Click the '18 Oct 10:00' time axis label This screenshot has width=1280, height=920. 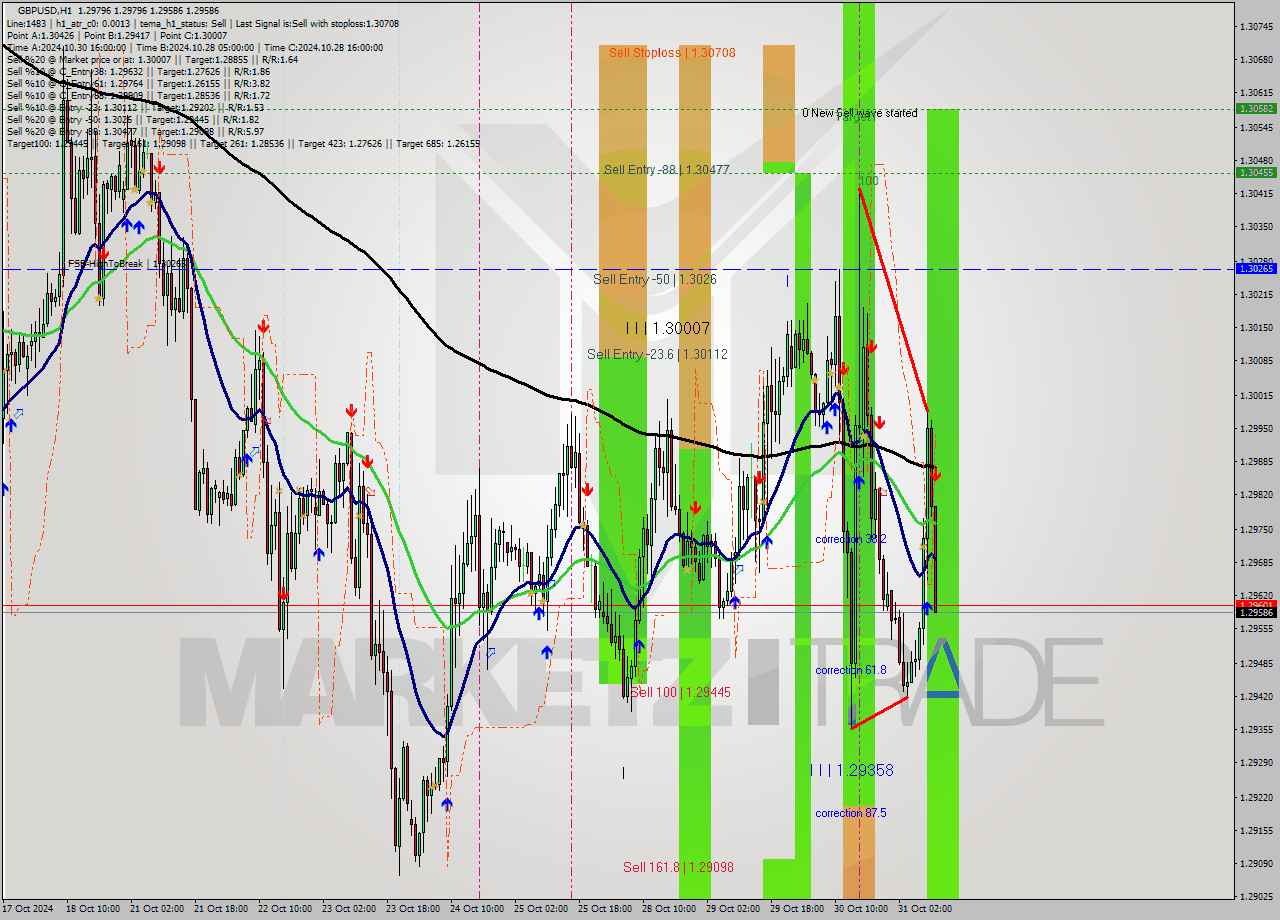point(93,909)
